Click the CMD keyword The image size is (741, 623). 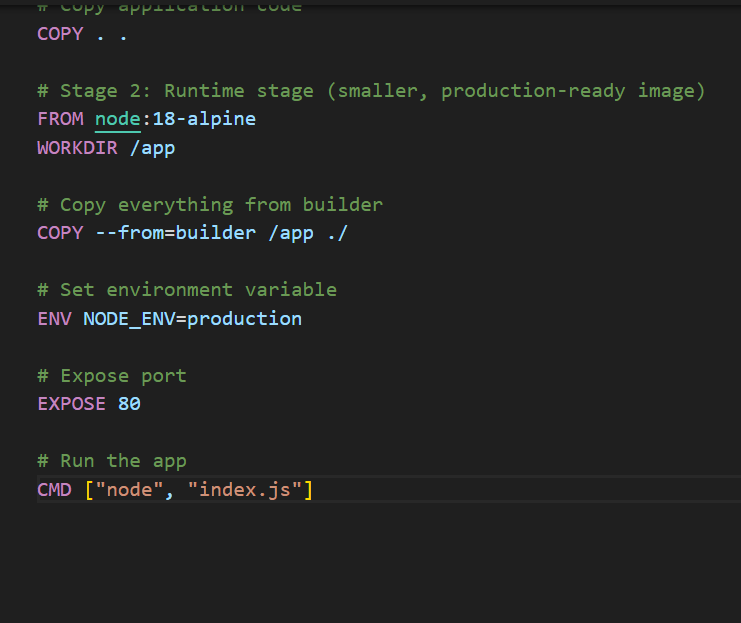(x=54, y=490)
